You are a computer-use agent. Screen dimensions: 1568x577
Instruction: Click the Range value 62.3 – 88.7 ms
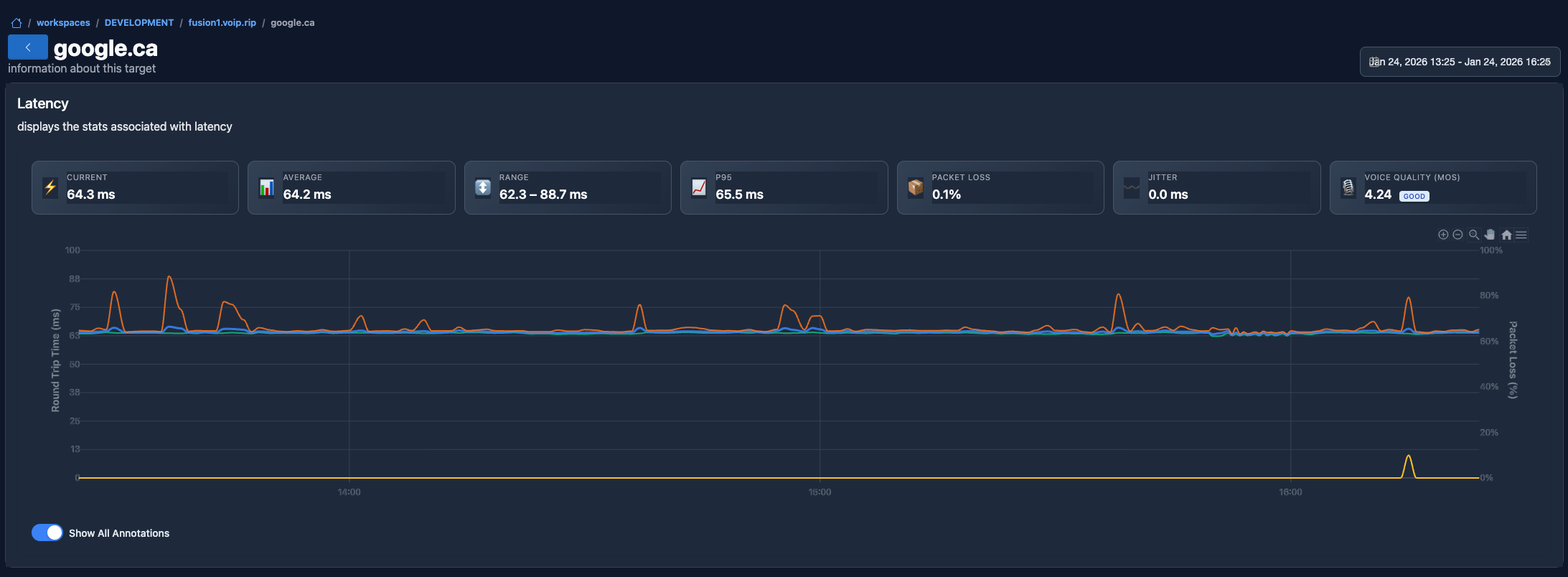[x=543, y=194]
